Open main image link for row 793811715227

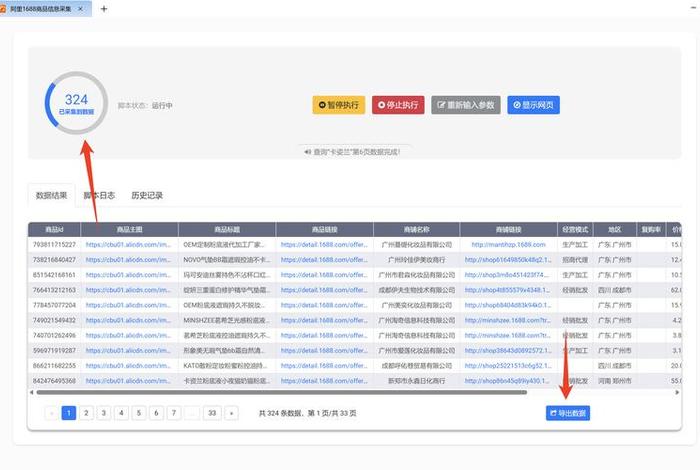tap(128, 245)
